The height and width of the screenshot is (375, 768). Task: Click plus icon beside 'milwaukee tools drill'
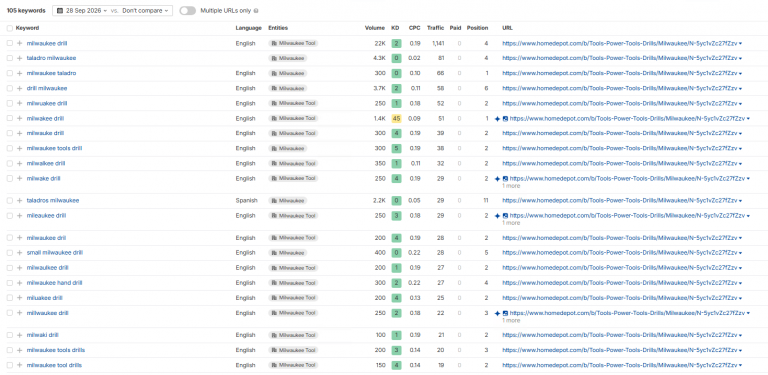(20, 148)
